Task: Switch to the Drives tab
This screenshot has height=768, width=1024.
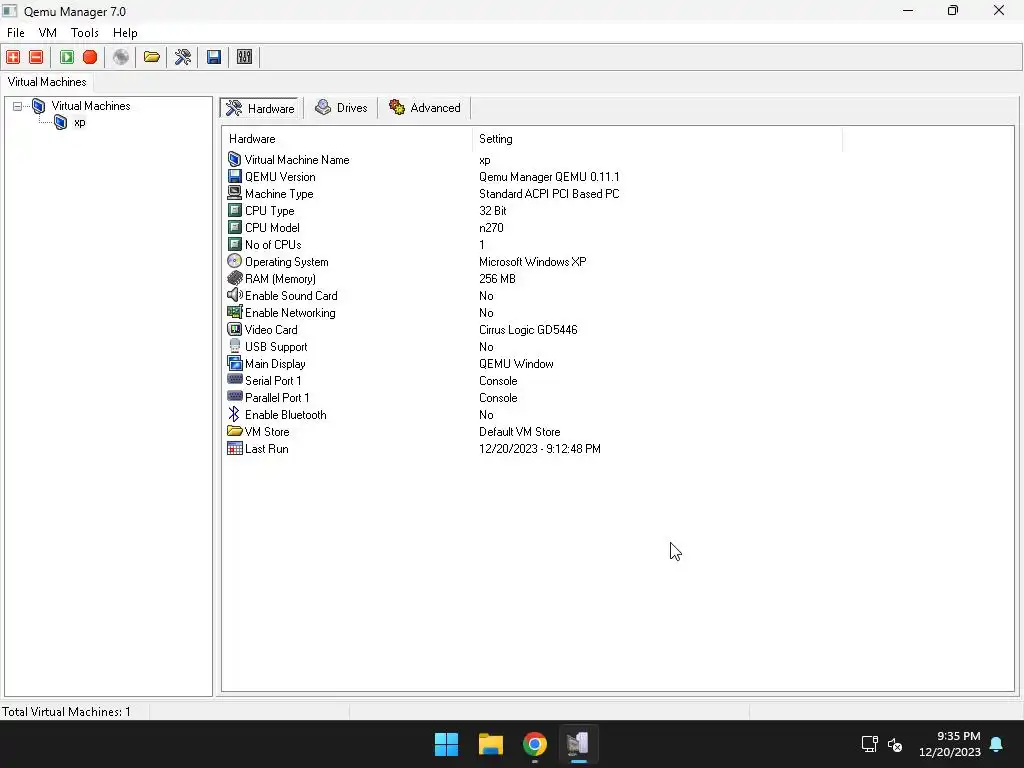Action: (341, 108)
